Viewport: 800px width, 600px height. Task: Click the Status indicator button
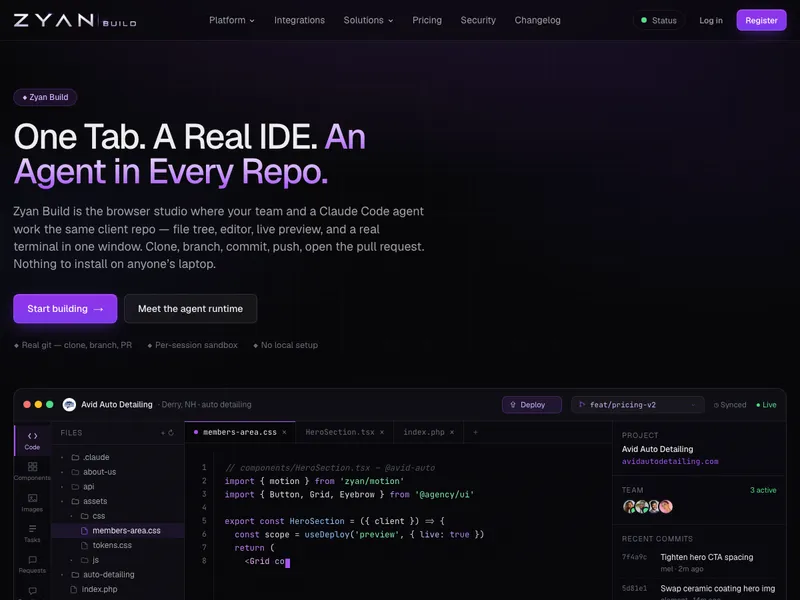pyautogui.click(x=659, y=20)
